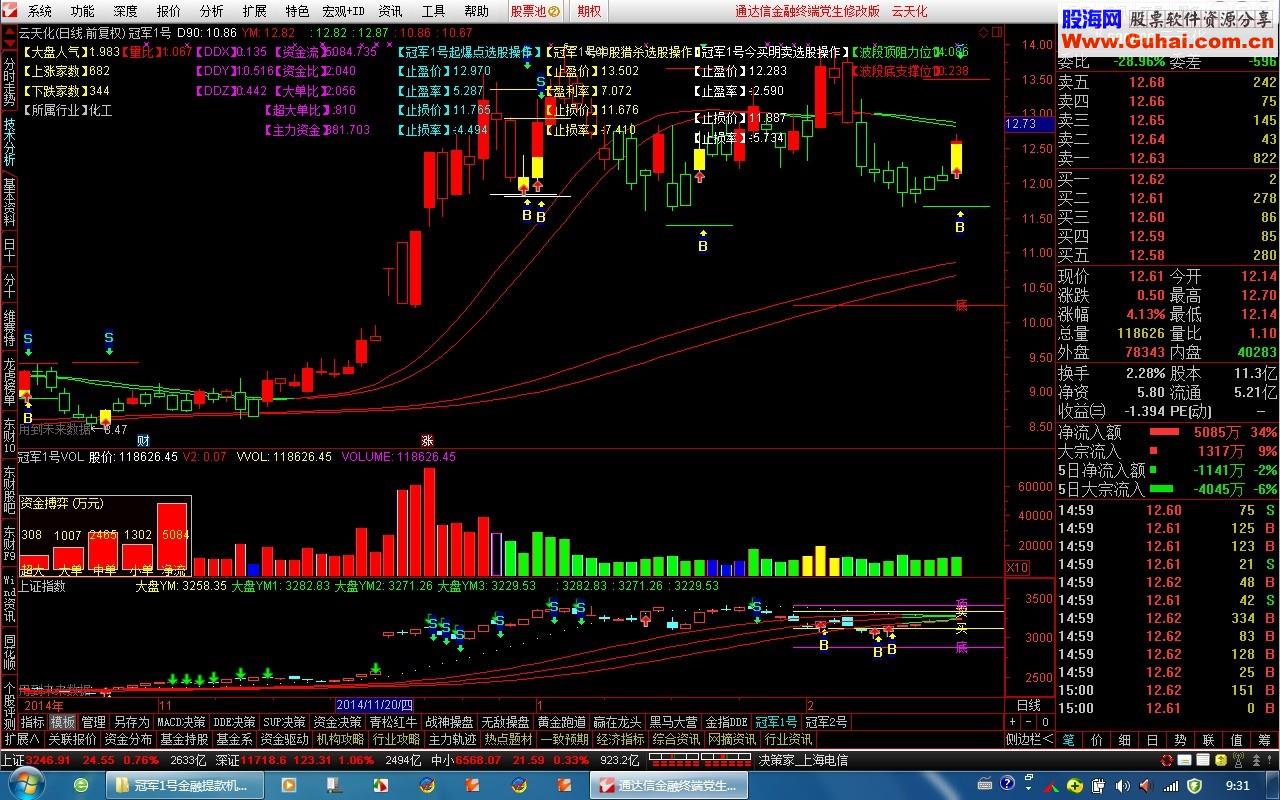Click the double up-arrows icon in status bar
The image size is (1280, 800).
1255,760
